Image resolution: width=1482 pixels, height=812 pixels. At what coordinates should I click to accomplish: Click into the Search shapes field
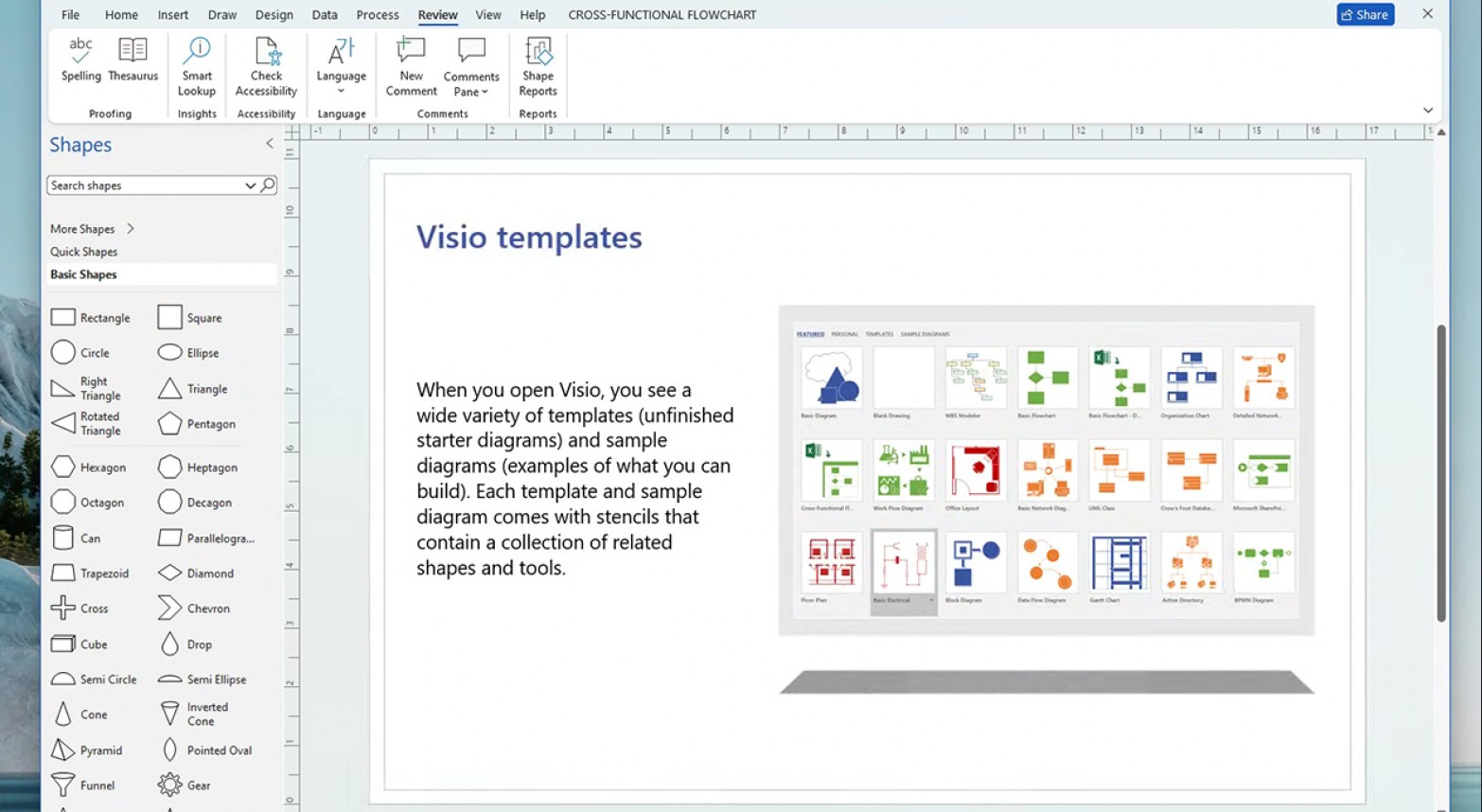[146, 185]
